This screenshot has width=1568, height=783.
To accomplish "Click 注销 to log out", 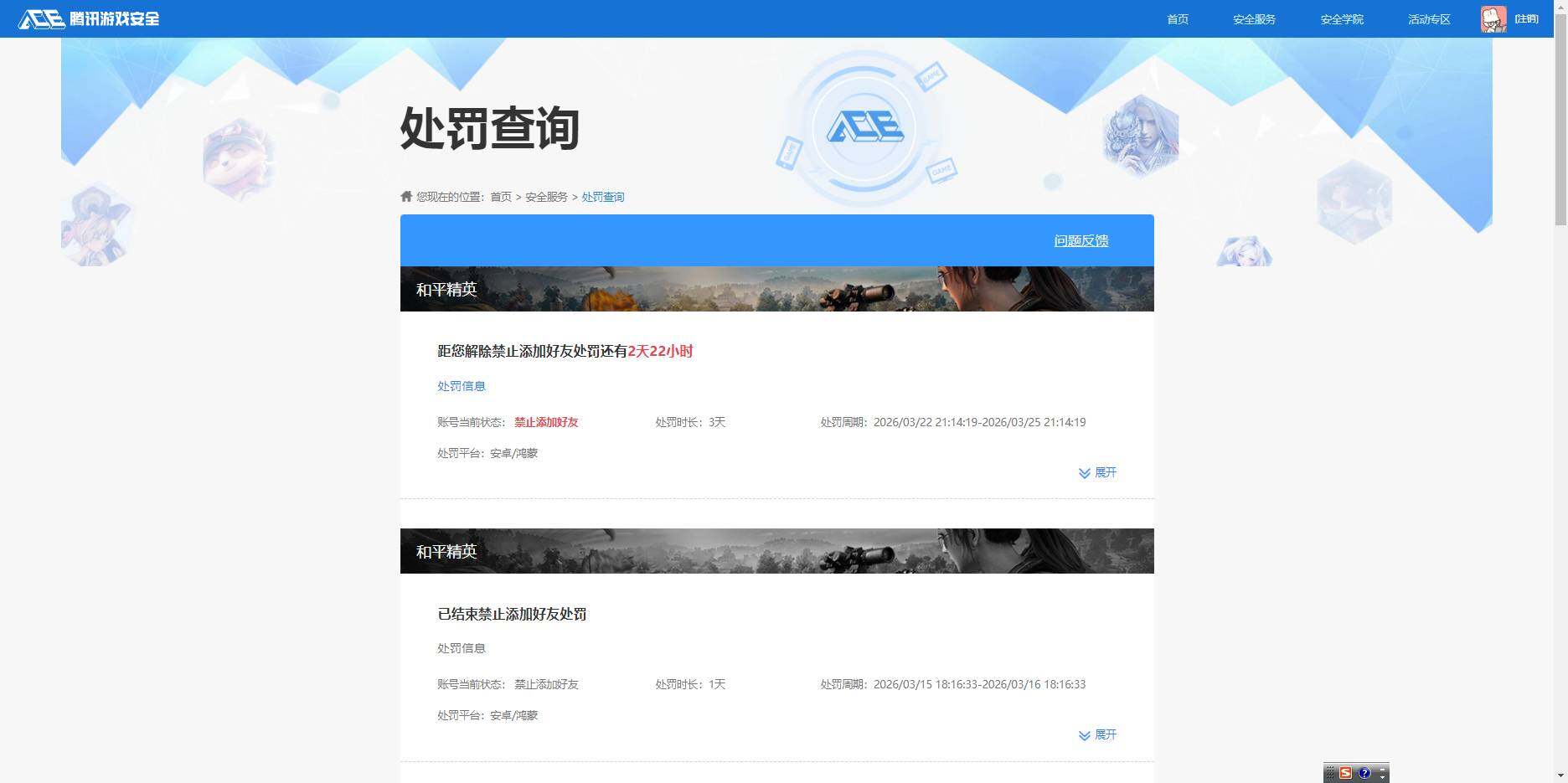I will pyautogui.click(x=1526, y=18).
